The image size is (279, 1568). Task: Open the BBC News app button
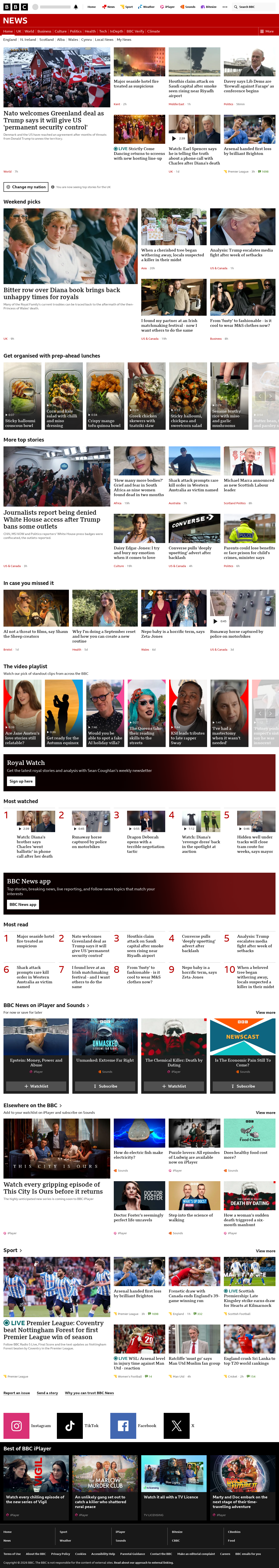[x=23, y=905]
